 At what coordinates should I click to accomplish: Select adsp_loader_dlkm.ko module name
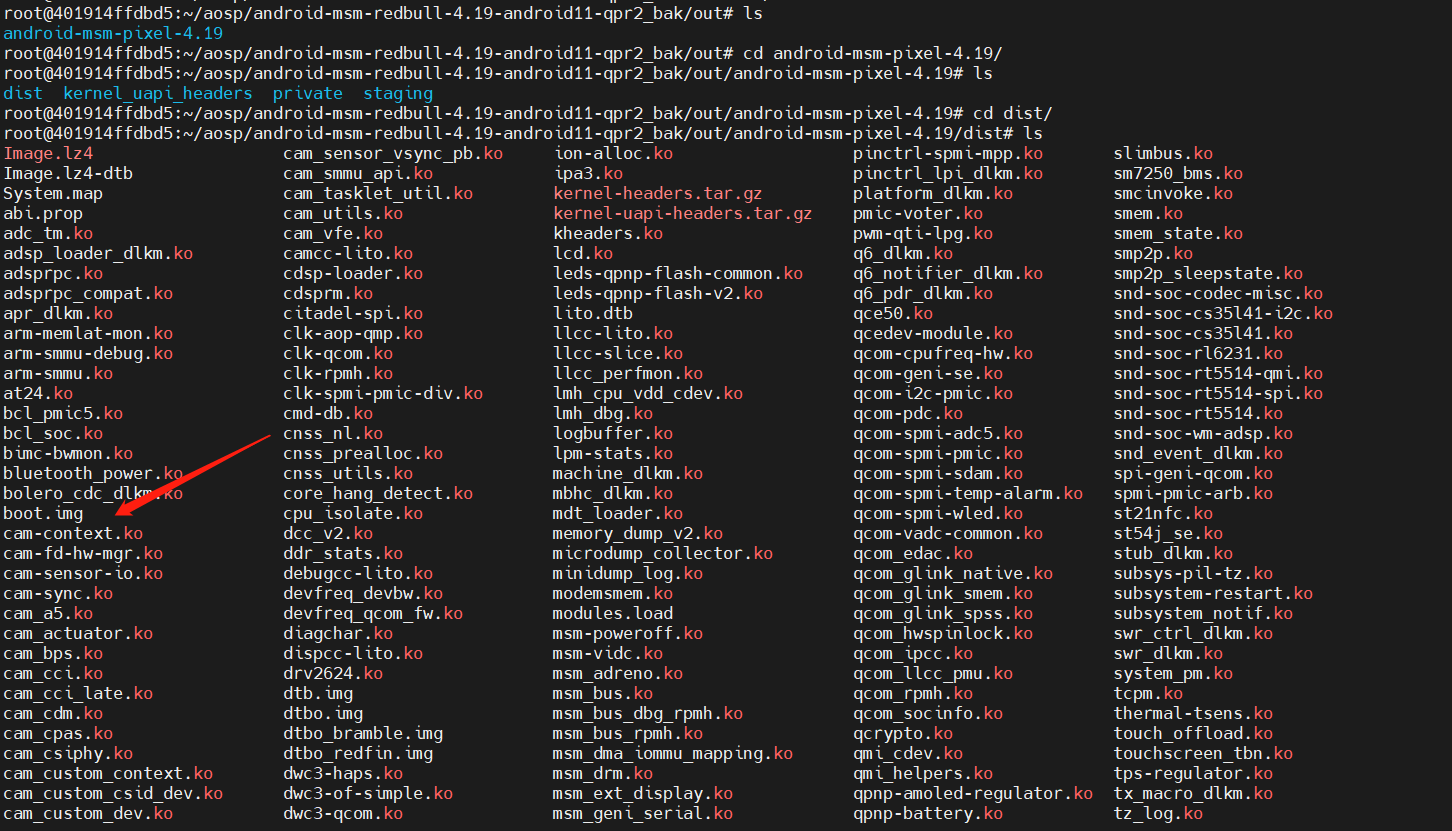tap(98, 253)
